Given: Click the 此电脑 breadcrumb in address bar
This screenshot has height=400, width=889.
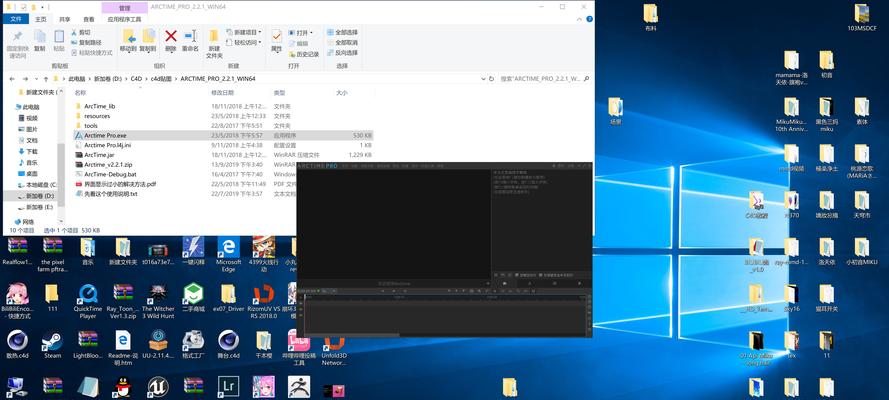Looking at the screenshot, I should (77, 79).
